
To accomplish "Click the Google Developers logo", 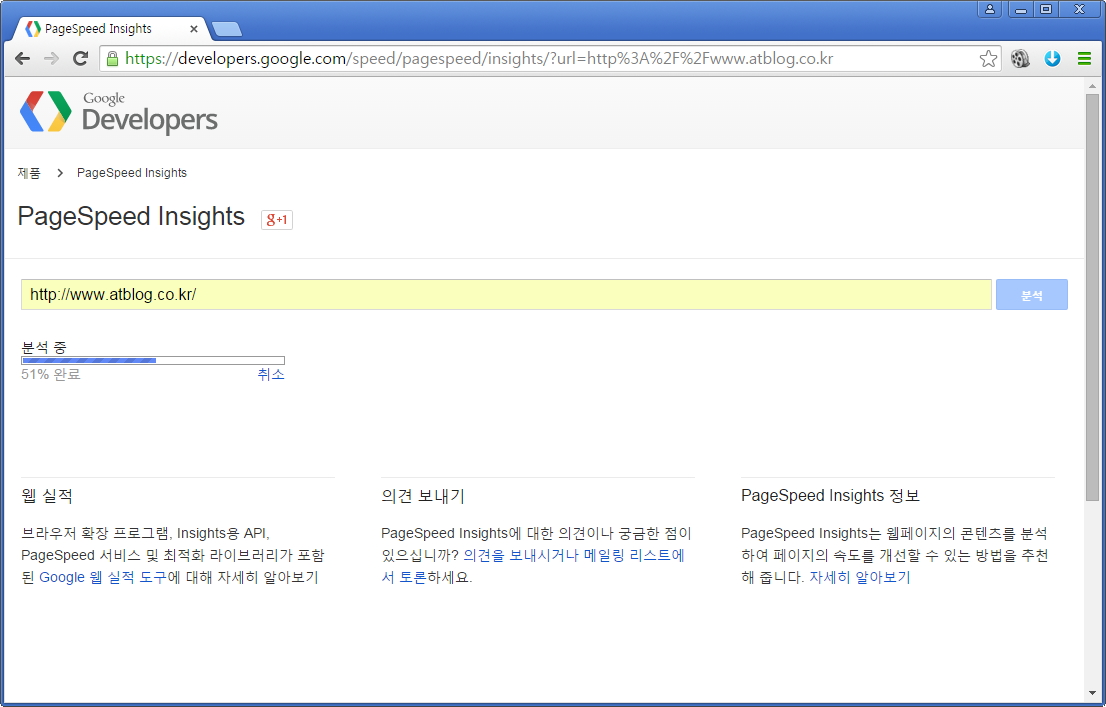I will pyautogui.click(x=119, y=112).
